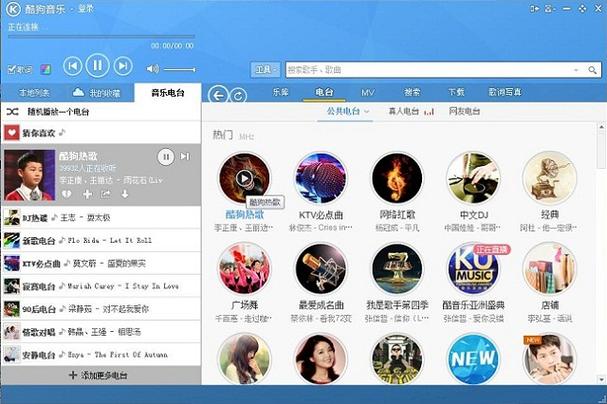Viewport: 607px width, 404px height.
Task: Open the KU MUSIC 酷音乐亚洲盛典 station
Action: pos(473,269)
